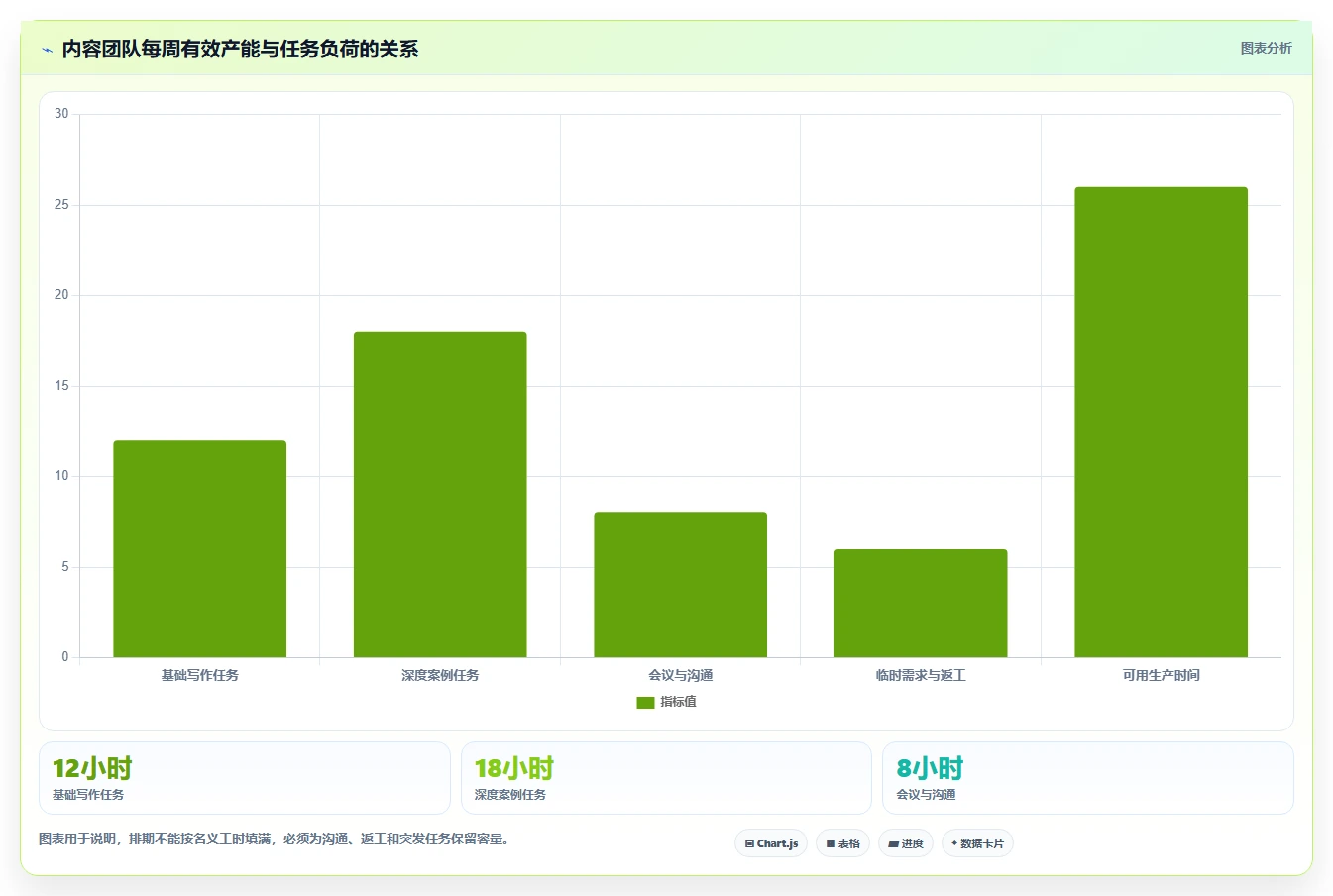This screenshot has height=896, width=1333.
Task: Click the 进度 tag chip
Action: [x=906, y=843]
